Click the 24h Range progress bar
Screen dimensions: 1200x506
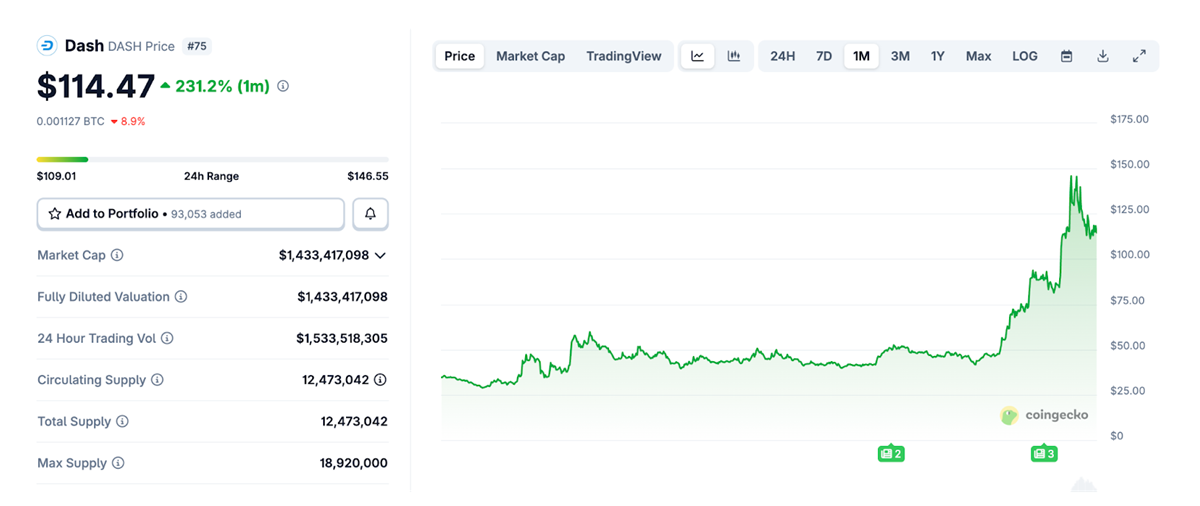(212, 159)
